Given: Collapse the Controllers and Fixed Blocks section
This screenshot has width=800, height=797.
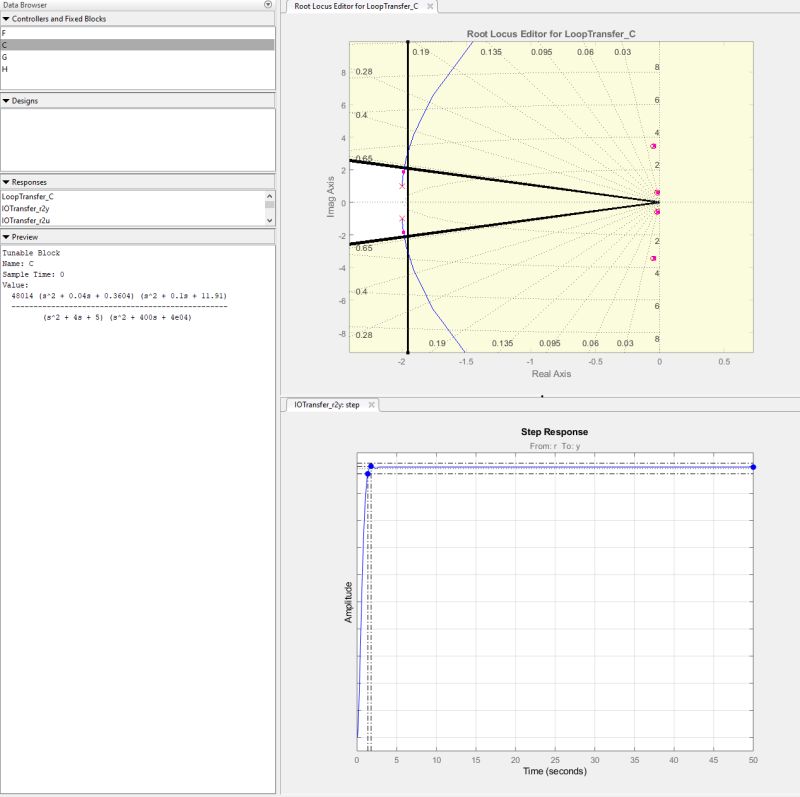Looking at the screenshot, I should pos(6,19).
